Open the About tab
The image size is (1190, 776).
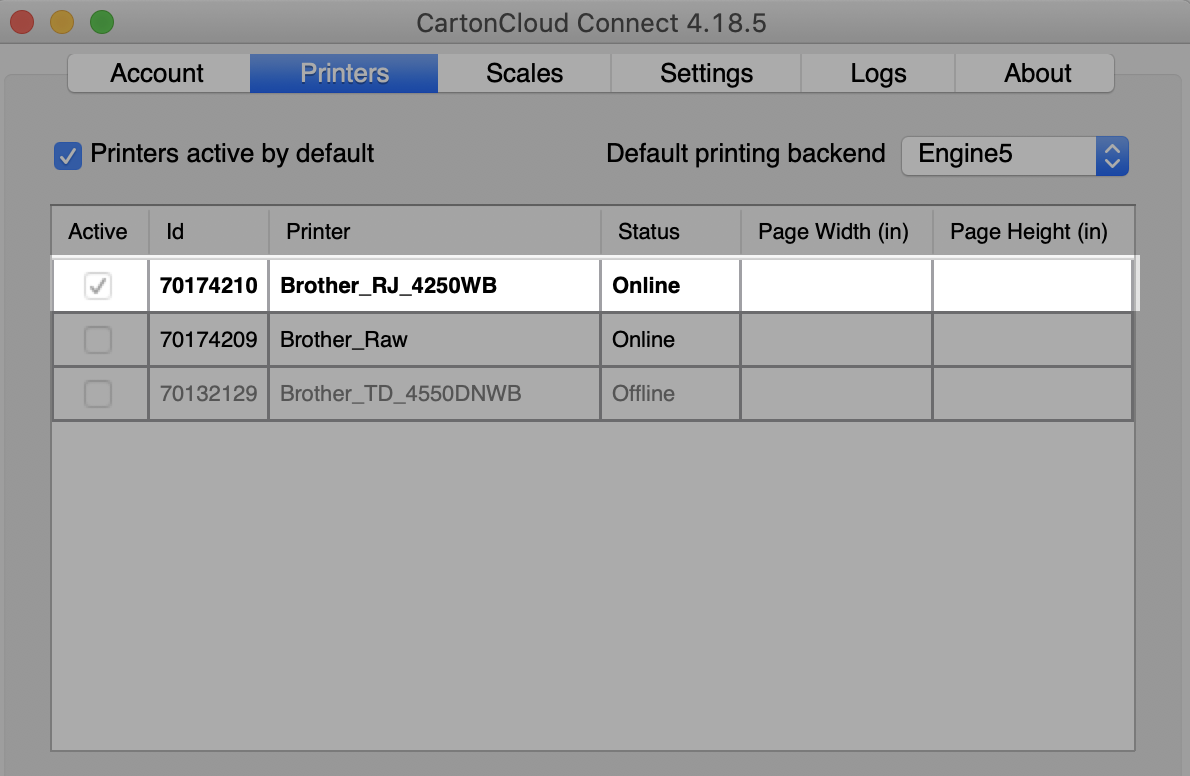click(1037, 72)
